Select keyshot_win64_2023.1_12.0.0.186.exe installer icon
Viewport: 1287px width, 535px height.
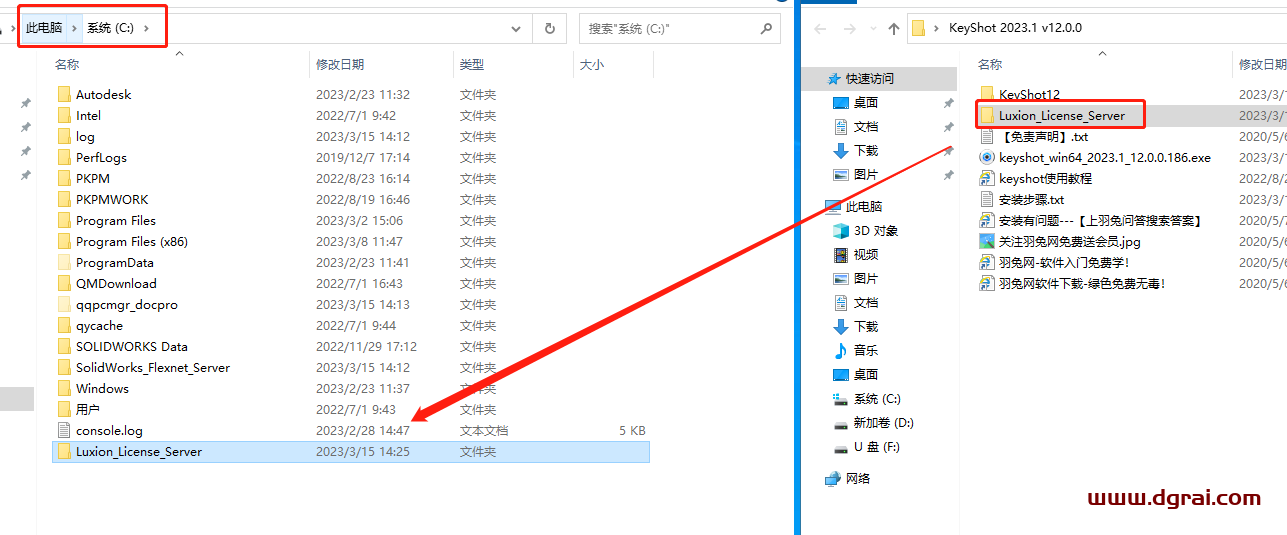point(987,157)
